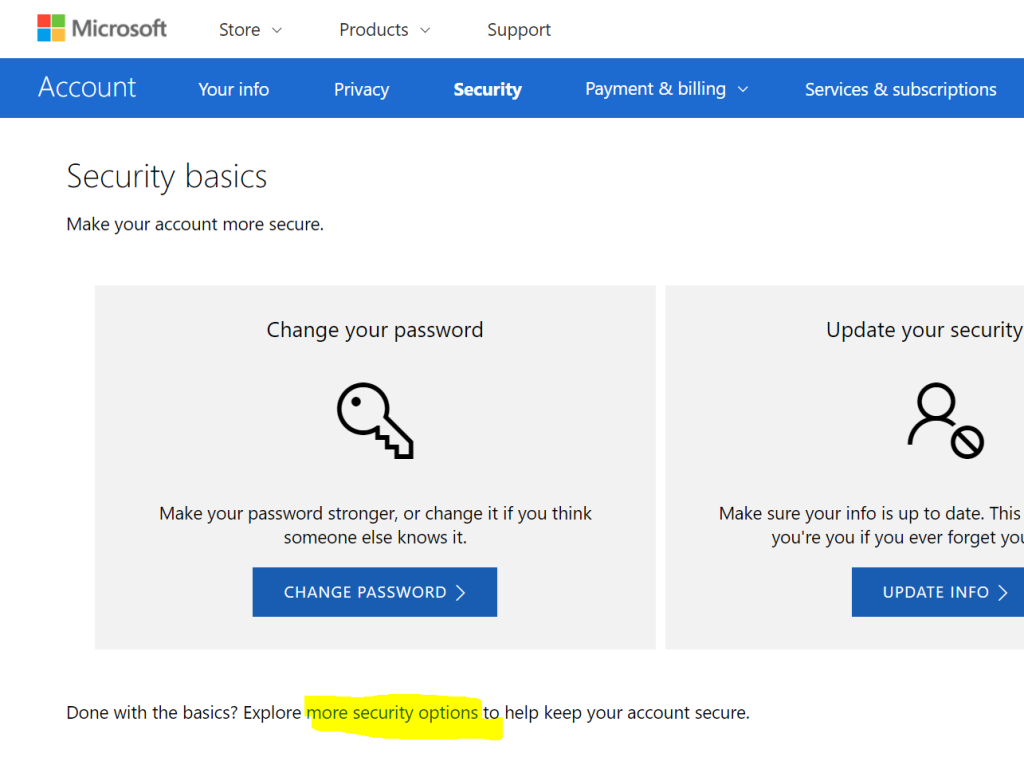
Task: Click the Update your security card title
Action: pyautogui.click(x=925, y=330)
